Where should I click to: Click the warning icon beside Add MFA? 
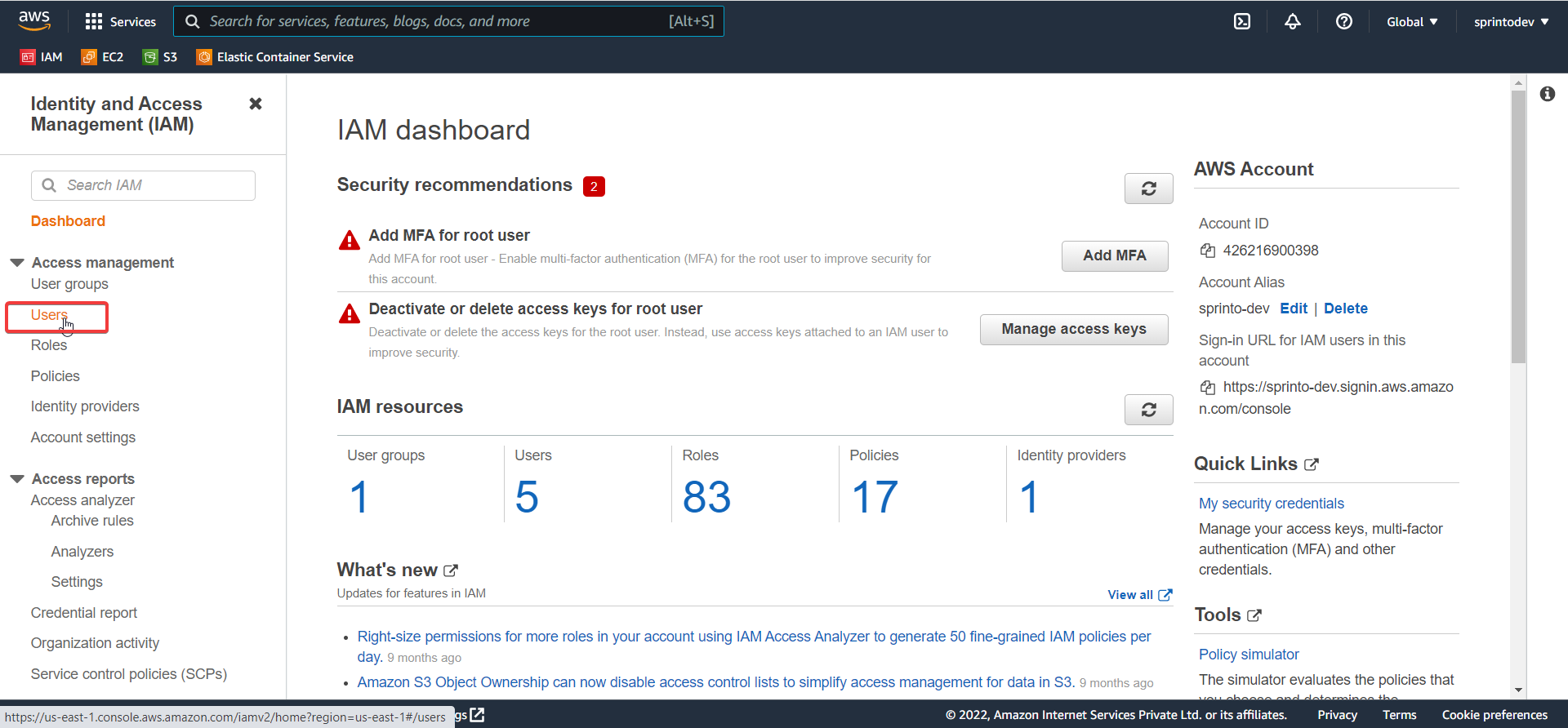tap(350, 240)
